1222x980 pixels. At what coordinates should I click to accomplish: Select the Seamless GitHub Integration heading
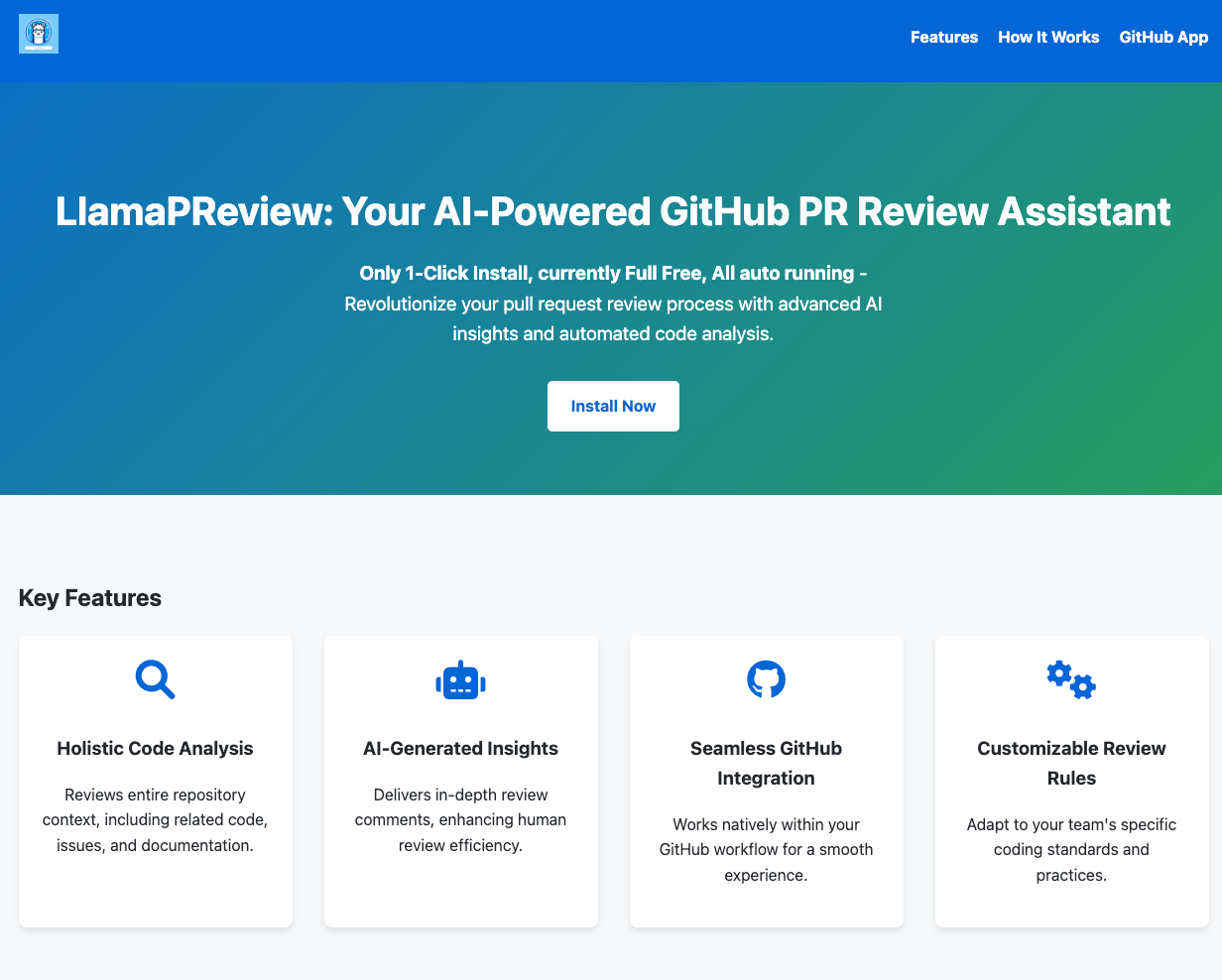coord(766,763)
